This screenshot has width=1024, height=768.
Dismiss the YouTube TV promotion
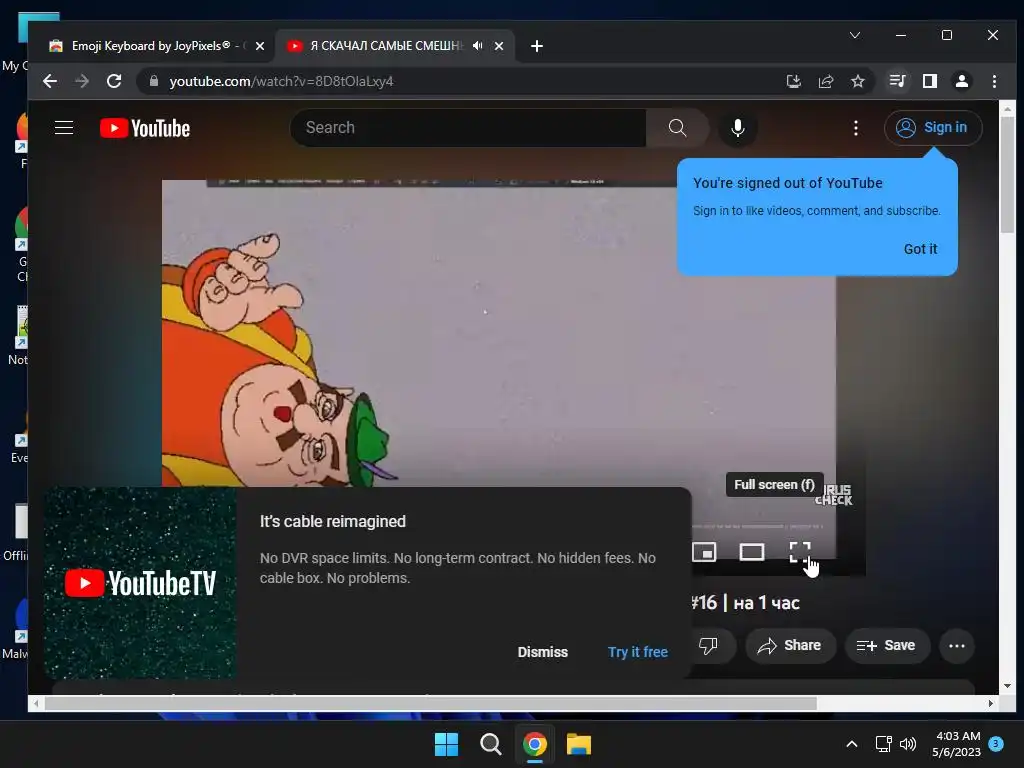[x=543, y=652]
